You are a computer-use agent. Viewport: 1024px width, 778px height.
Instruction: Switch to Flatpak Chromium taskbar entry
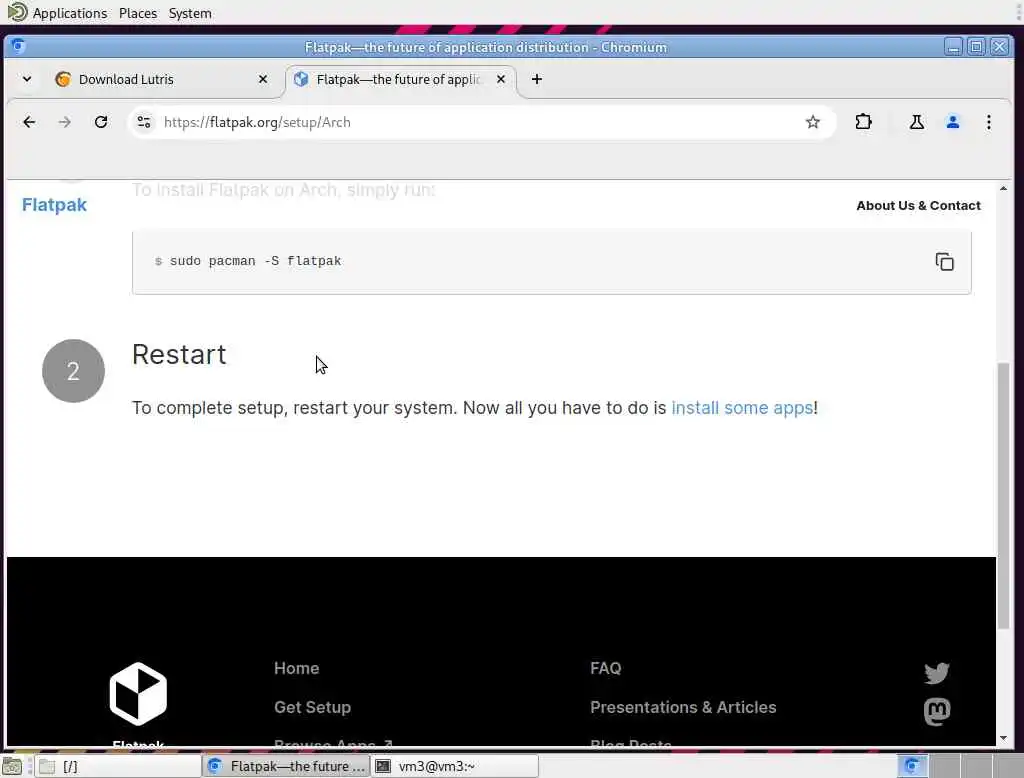coord(286,766)
